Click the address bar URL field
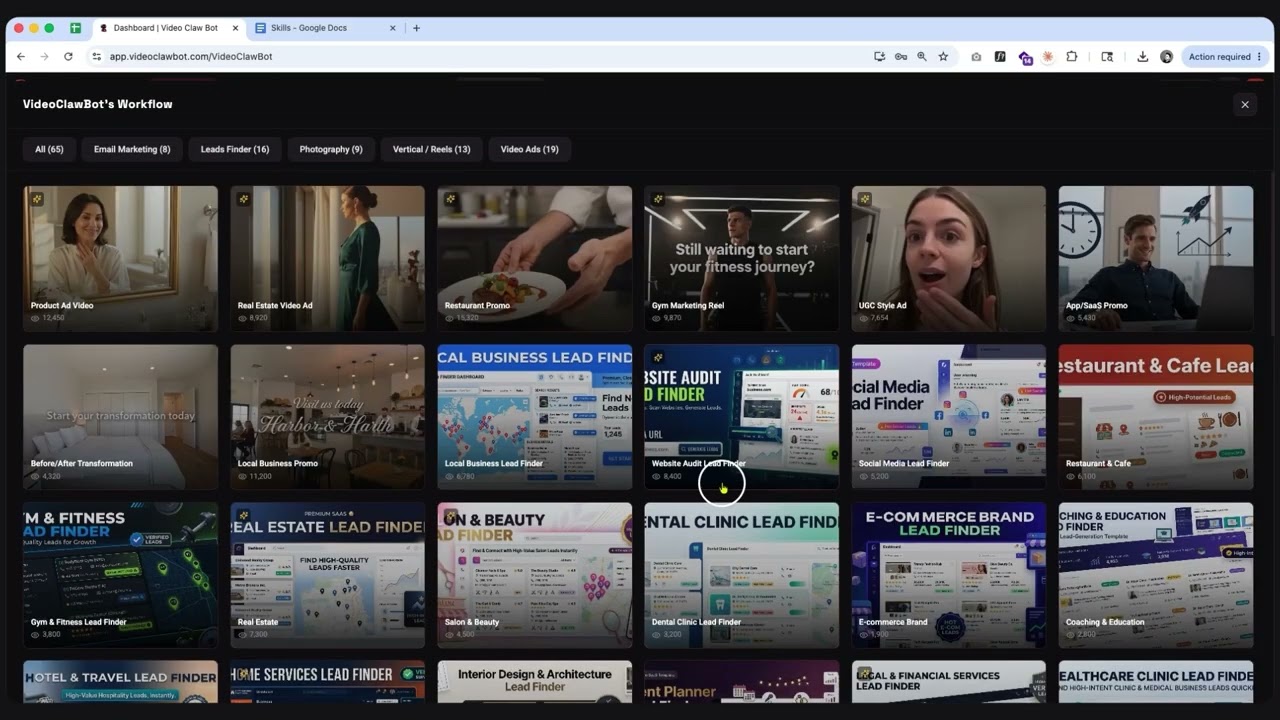 pyautogui.click(x=480, y=57)
